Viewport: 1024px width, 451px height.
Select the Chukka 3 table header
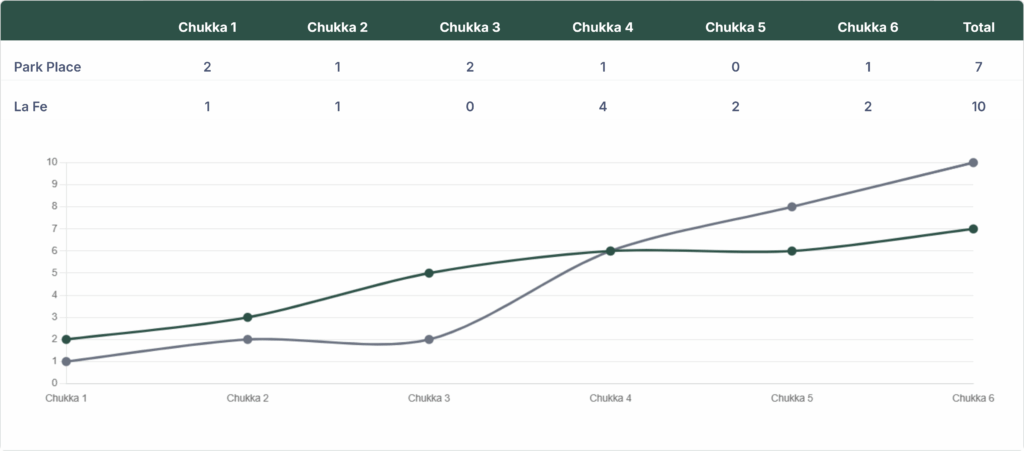tap(470, 27)
